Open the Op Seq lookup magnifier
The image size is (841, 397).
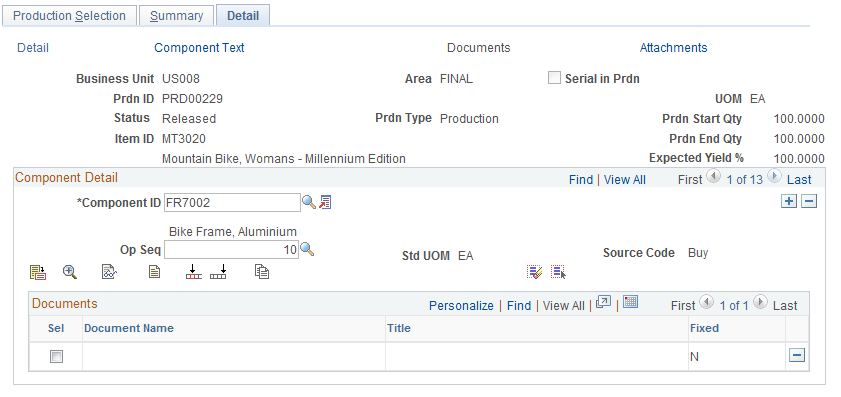(307, 249)
